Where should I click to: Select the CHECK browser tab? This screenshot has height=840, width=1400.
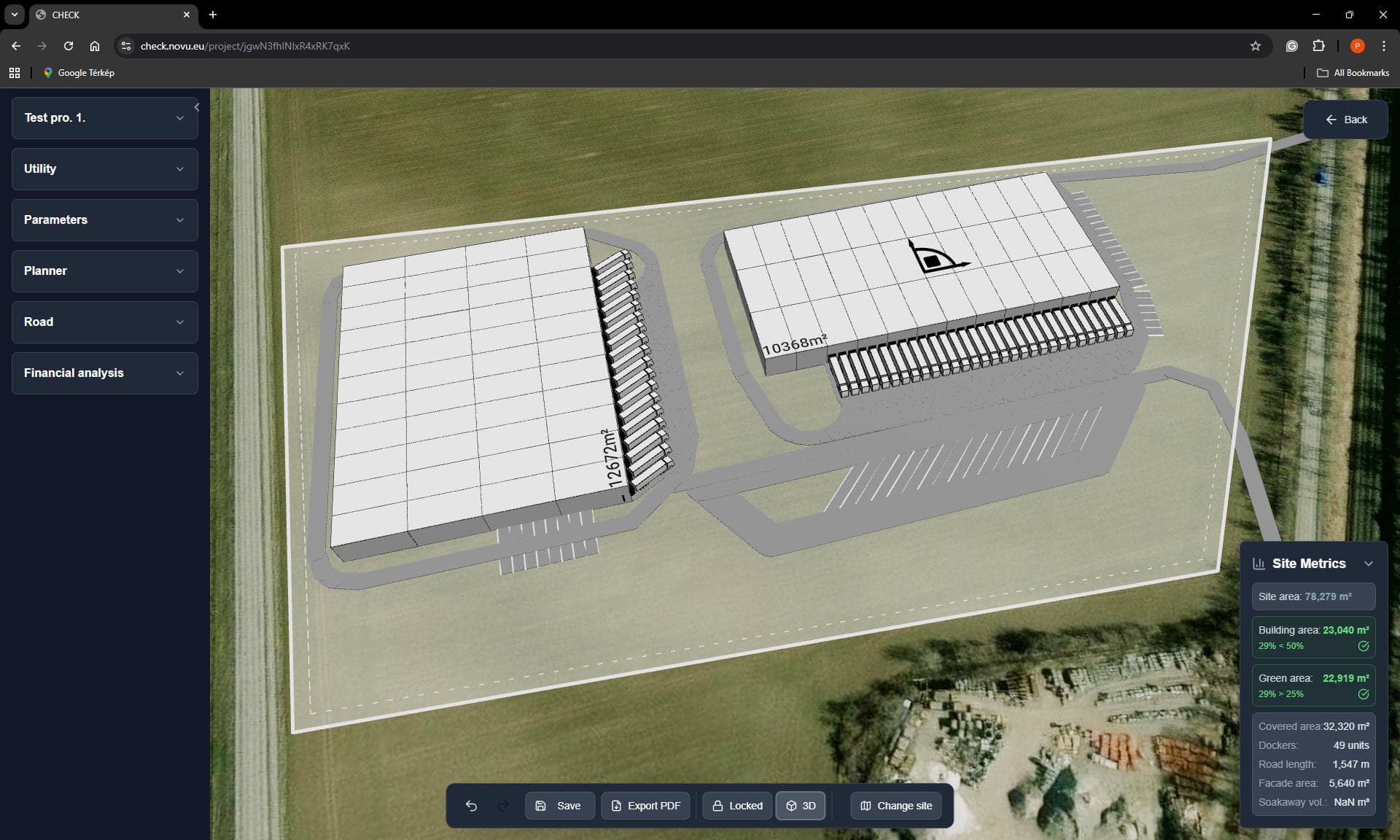pyautogui.click(x=113, y=15)
